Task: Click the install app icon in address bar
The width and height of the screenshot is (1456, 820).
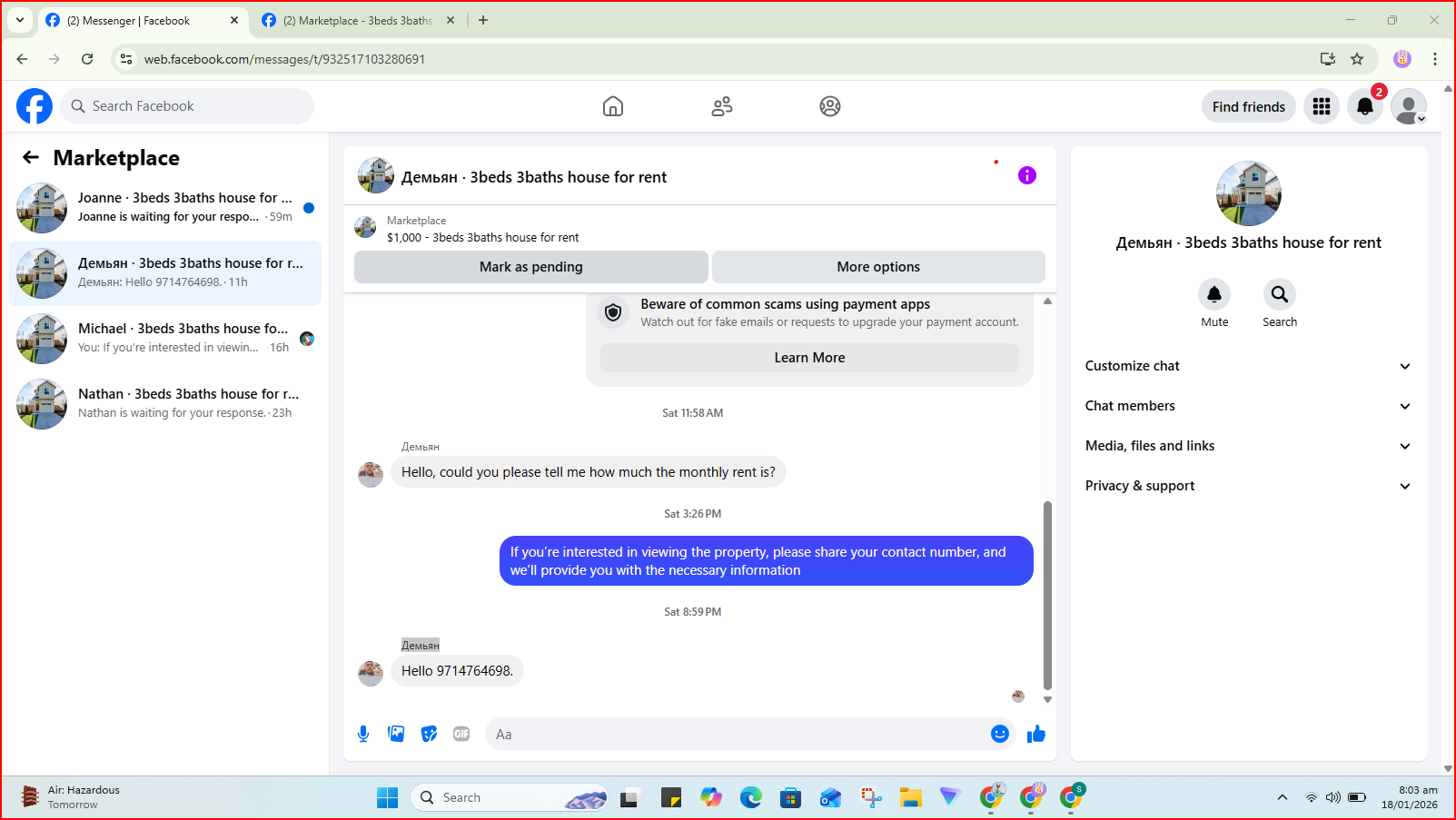Action: tap(1328, 59)
